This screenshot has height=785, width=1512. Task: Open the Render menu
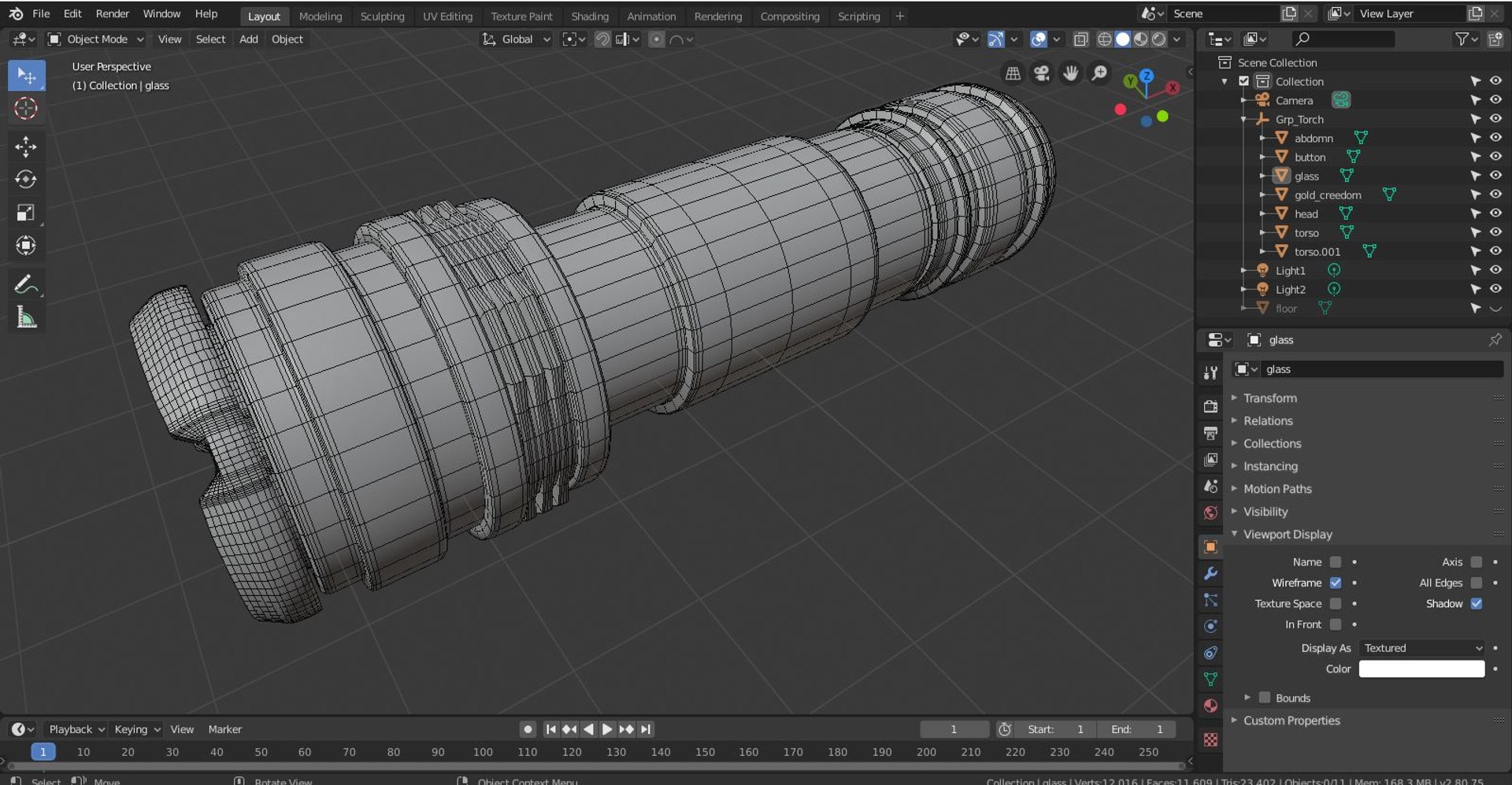(x=113, y=13)
